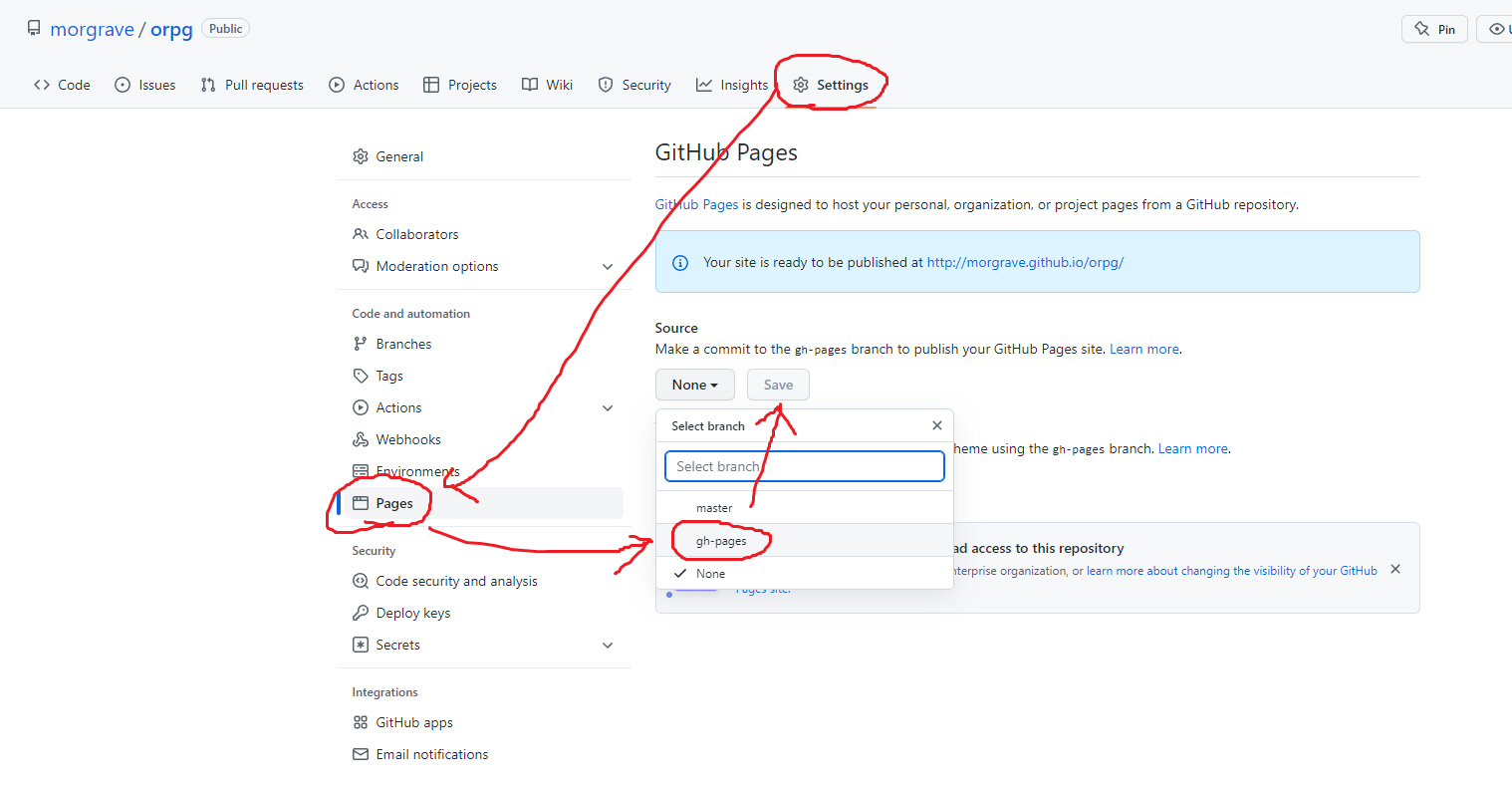Click the Settings gear icon in the repo nav
Image resolution: width=1512 pixels, height=789 pixels.
801,85
